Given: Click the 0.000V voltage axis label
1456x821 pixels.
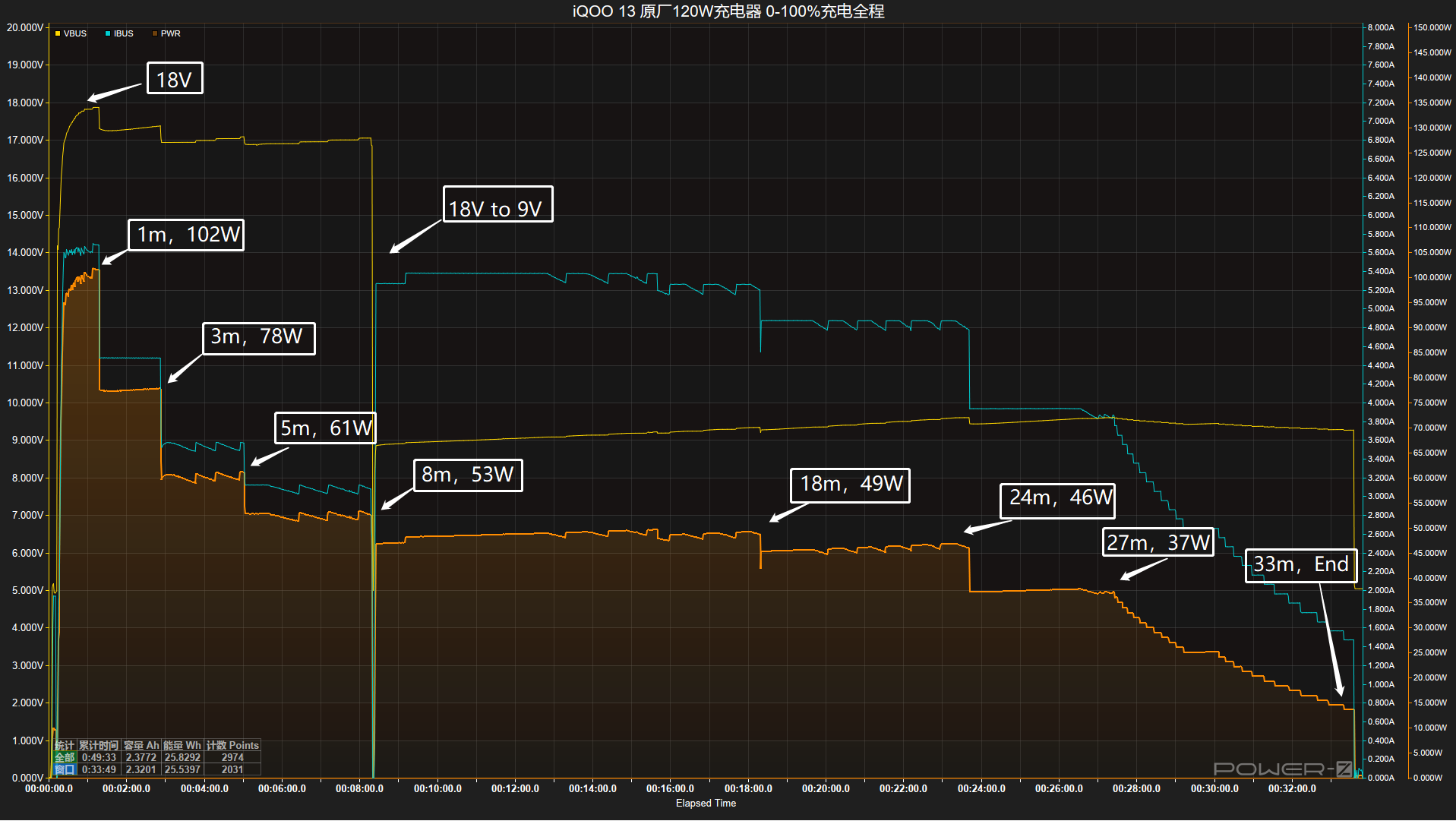Looking at the screenshot, I should [x=27, y=778].
